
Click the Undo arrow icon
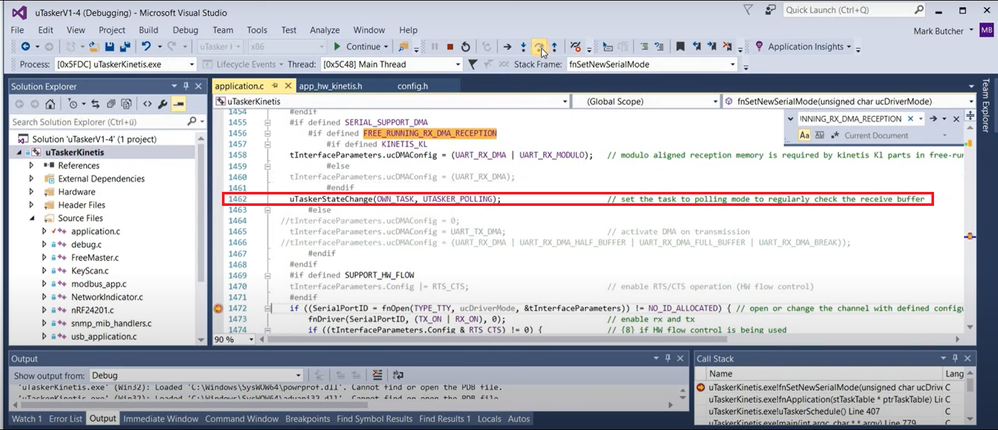click(x=146, y=46)
